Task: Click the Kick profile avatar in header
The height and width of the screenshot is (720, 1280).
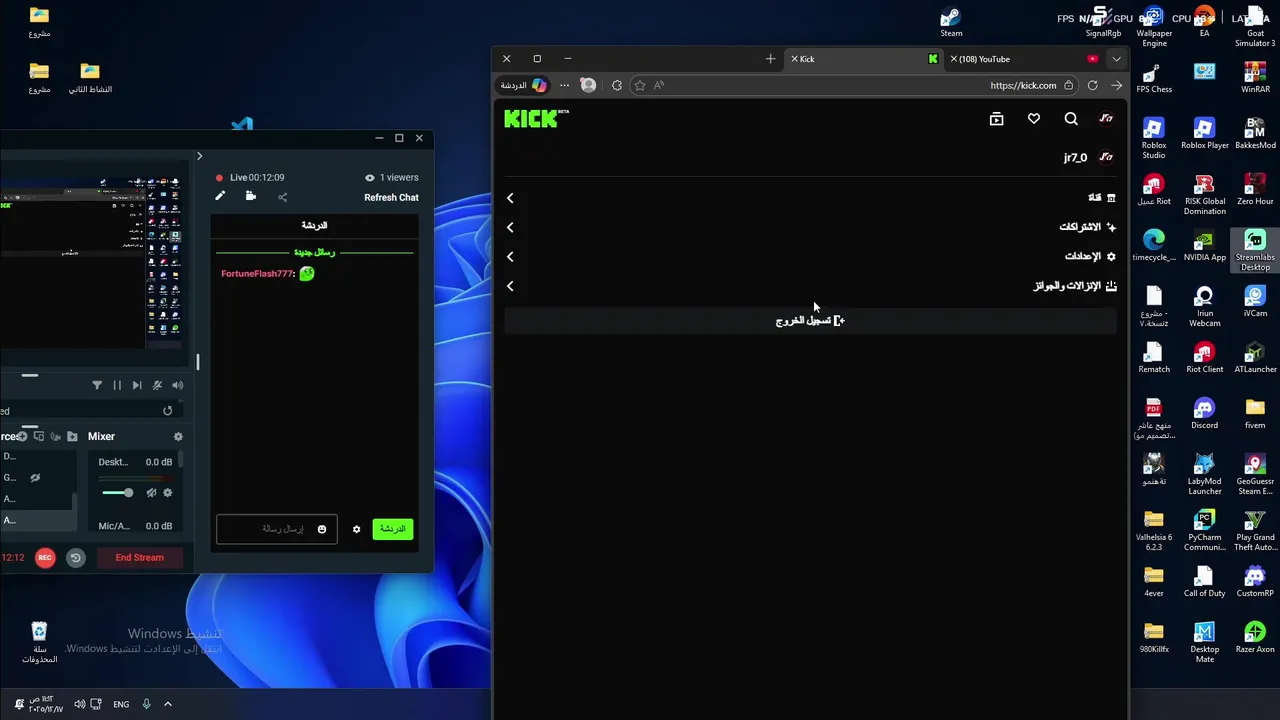Action: pyautogui.click(x=1106, y=119)
